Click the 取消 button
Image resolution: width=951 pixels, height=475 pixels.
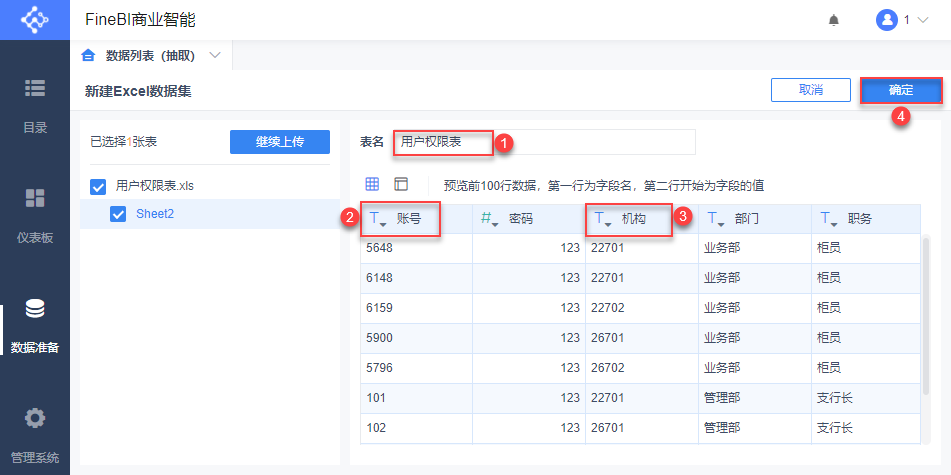[x=811, y=90]
